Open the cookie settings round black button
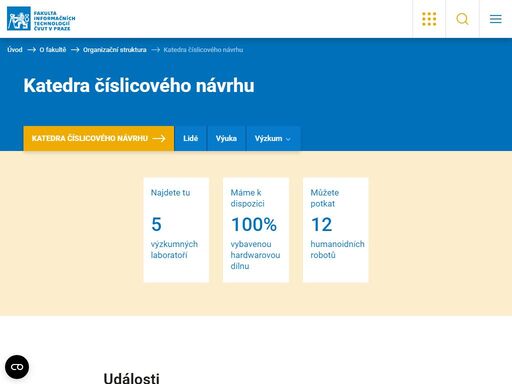Screen dimensions: 512x384 [x=17, y=367]
